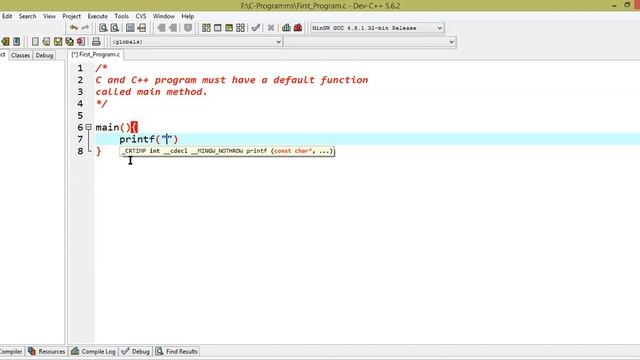The image size is (640, 360).
Task: Click the '*/' comment end on line 4
Action: (x=102, y=104)
